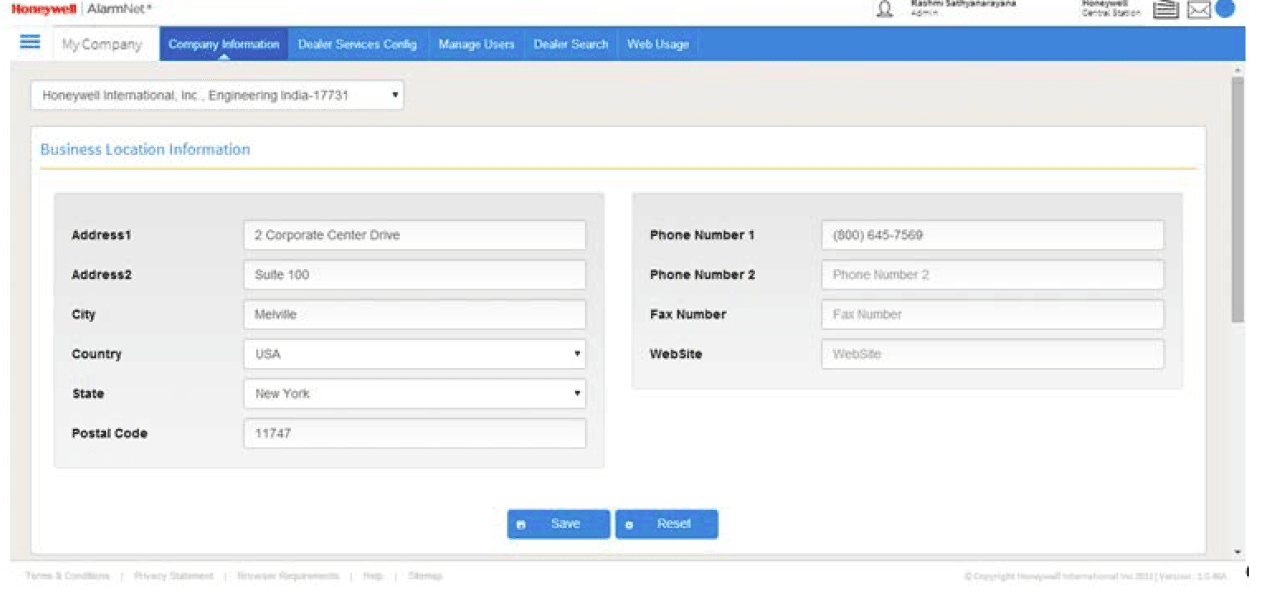Go to the Dealer Search tab

tap(570, 44)
